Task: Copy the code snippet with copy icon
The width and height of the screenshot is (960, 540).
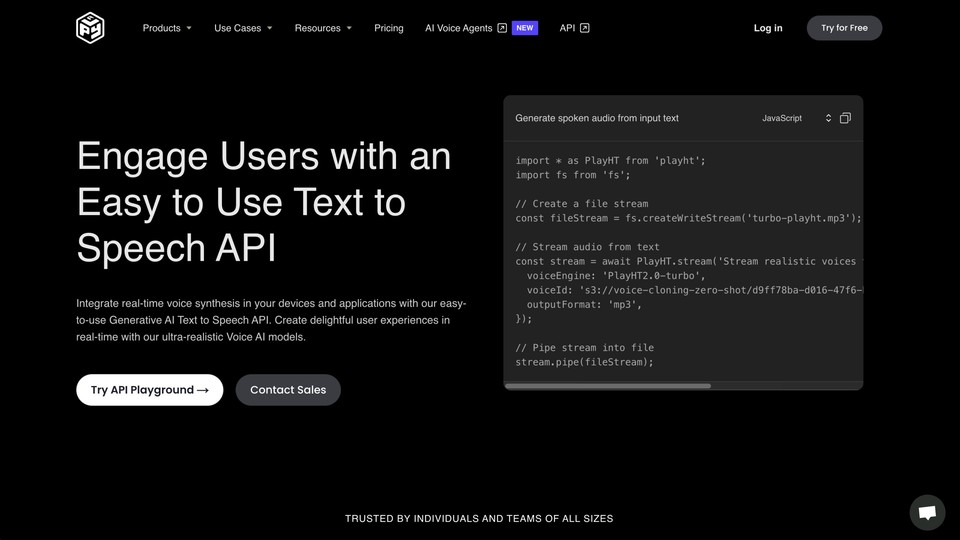Action: pos(845,118)
